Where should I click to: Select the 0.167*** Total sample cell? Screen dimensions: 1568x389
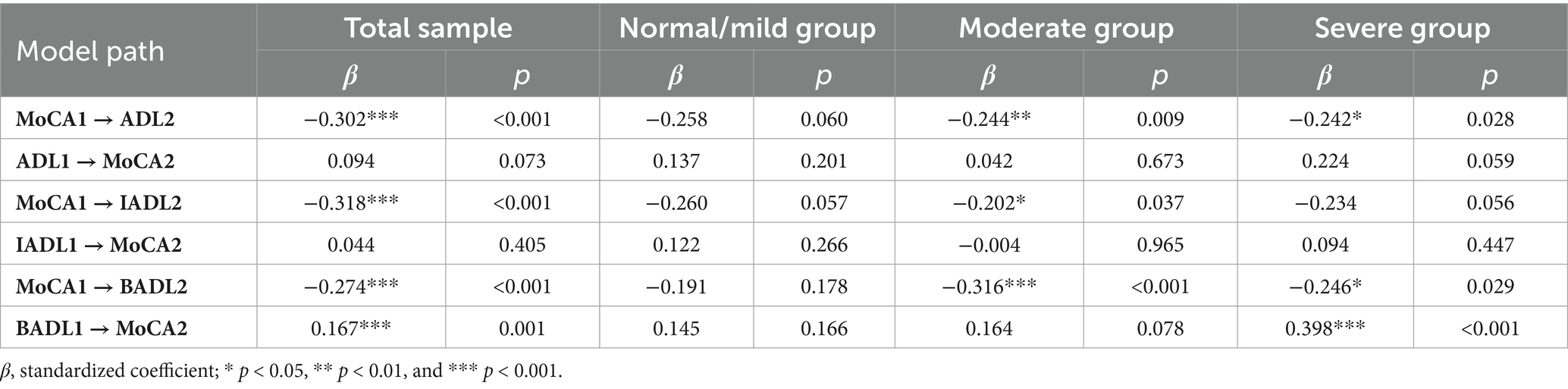click(350, 328)
